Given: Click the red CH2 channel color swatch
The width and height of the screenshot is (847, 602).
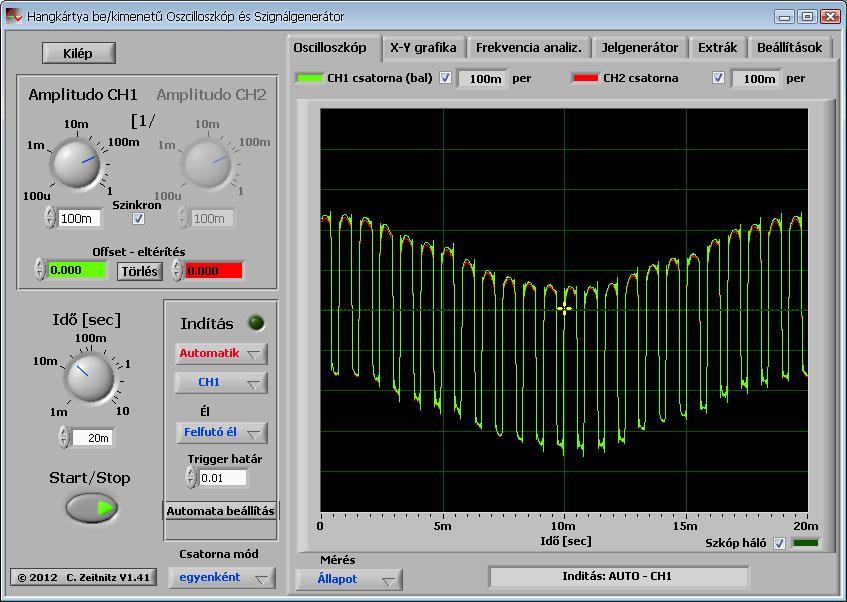Looking at the screenshot, I should [585, 78].
